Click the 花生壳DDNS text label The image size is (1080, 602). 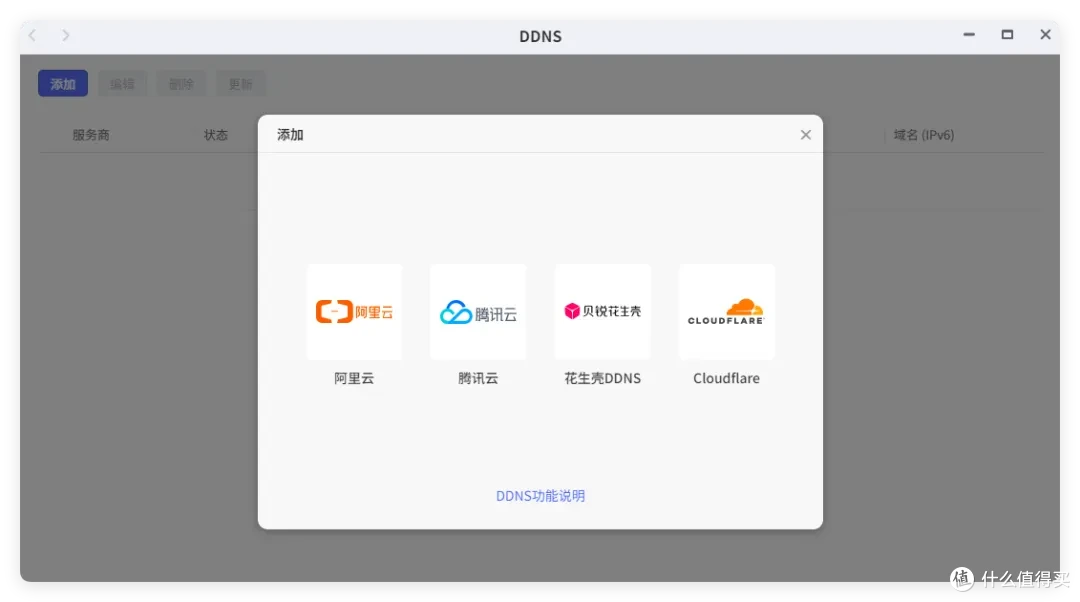[603, 378]
